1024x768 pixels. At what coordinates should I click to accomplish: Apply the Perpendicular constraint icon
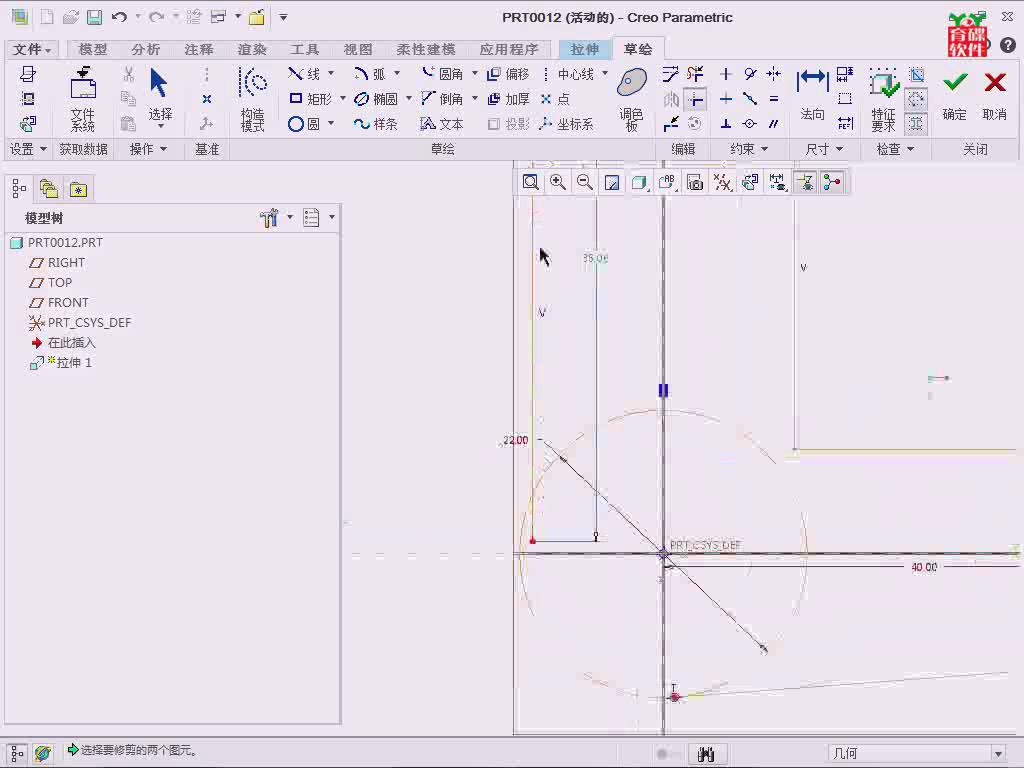tap(726, 123)
